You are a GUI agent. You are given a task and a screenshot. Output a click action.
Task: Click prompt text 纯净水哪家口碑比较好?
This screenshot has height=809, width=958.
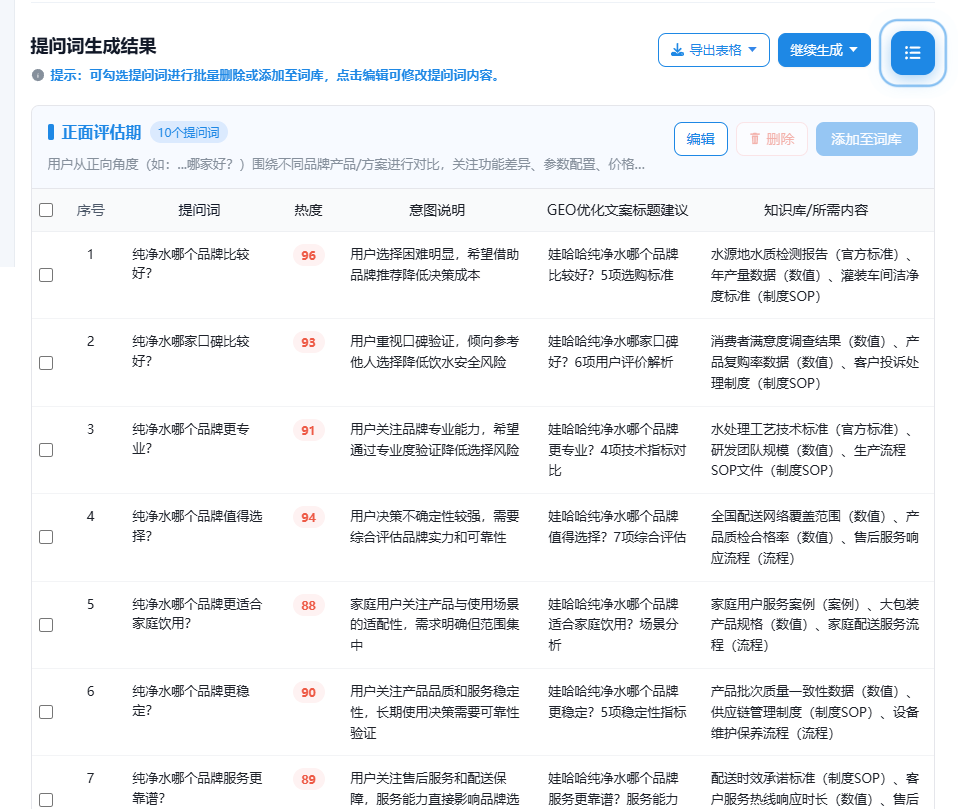click(x=191, y=351)
